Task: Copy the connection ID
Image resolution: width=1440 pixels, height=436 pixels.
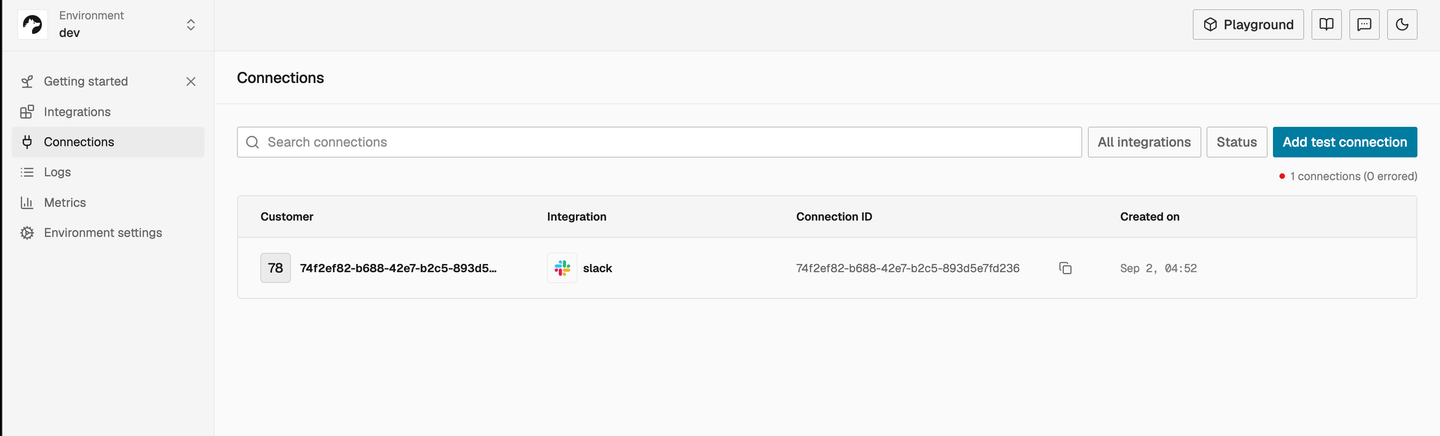Action: (1066, 268)
